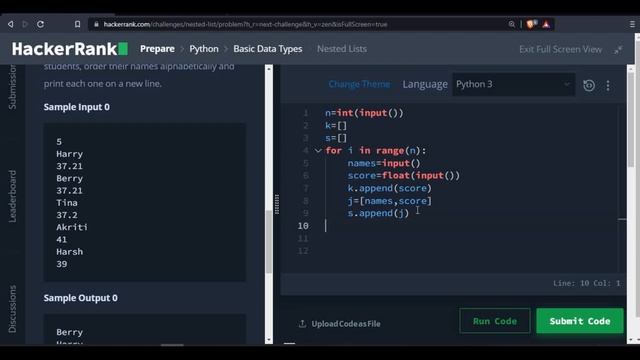
Task: Click the problem panel scroll-up arrow
Action: 269,69
